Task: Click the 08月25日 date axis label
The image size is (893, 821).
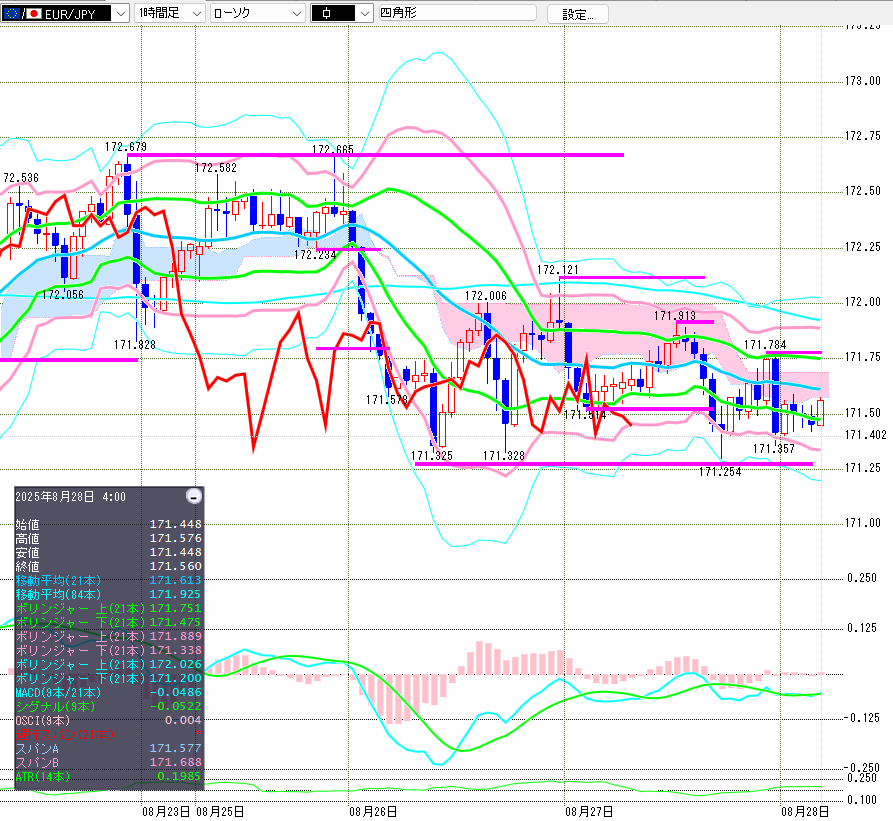Action: pyautogui.click(x=220, y=811)
